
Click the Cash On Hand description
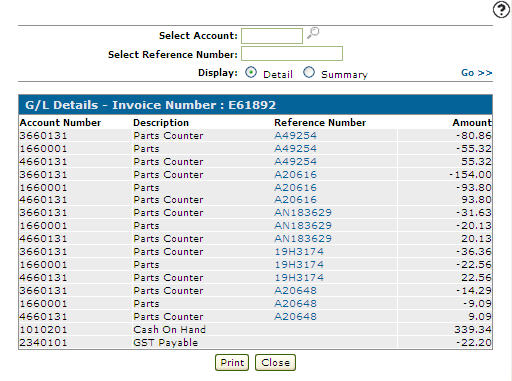169,329
